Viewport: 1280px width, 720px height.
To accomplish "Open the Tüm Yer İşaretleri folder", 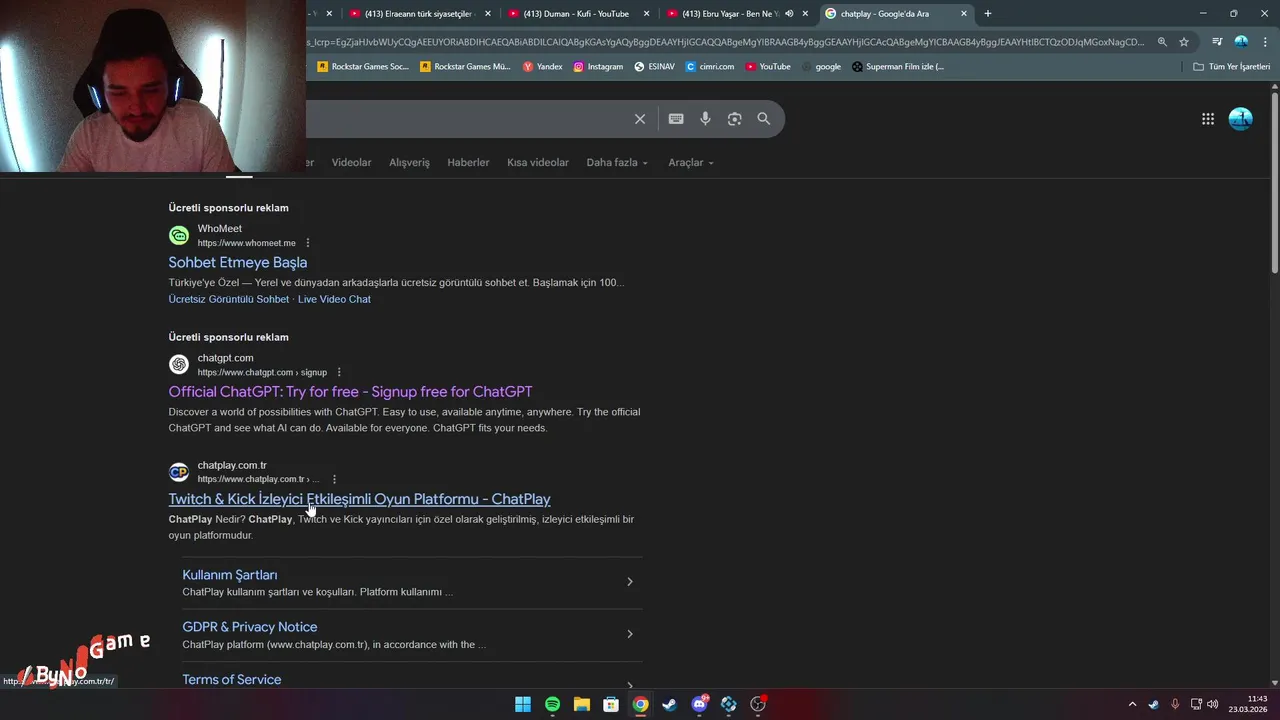I will (1232, 67).
